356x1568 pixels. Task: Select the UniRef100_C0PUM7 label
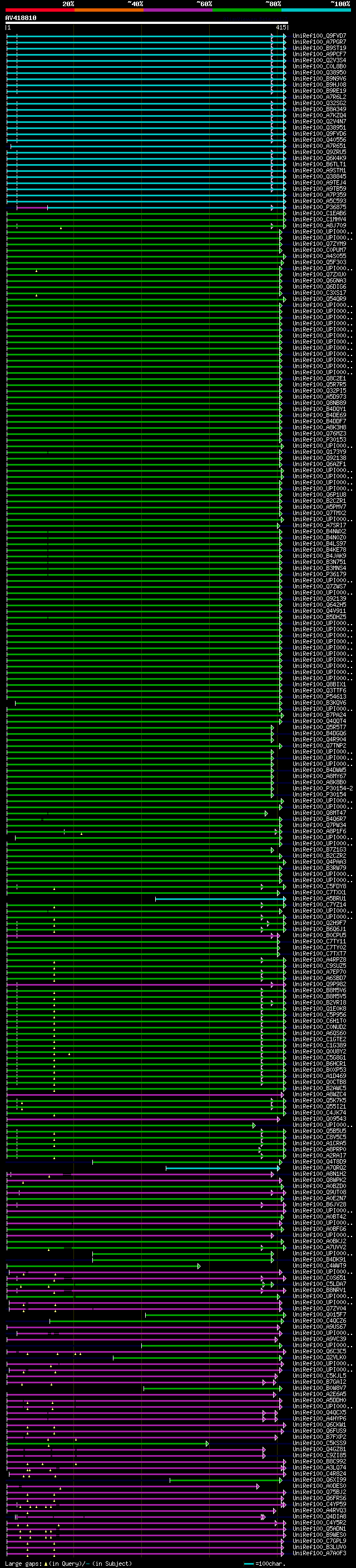coord(319,250)
